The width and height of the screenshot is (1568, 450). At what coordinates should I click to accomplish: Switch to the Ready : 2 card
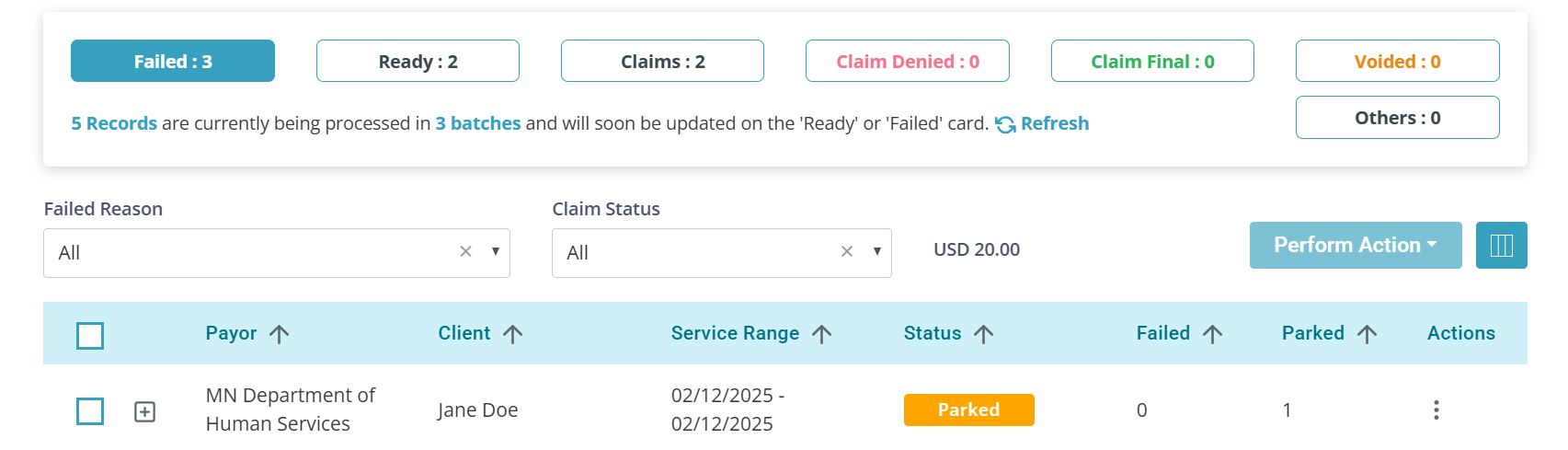[x=418, y=62]
